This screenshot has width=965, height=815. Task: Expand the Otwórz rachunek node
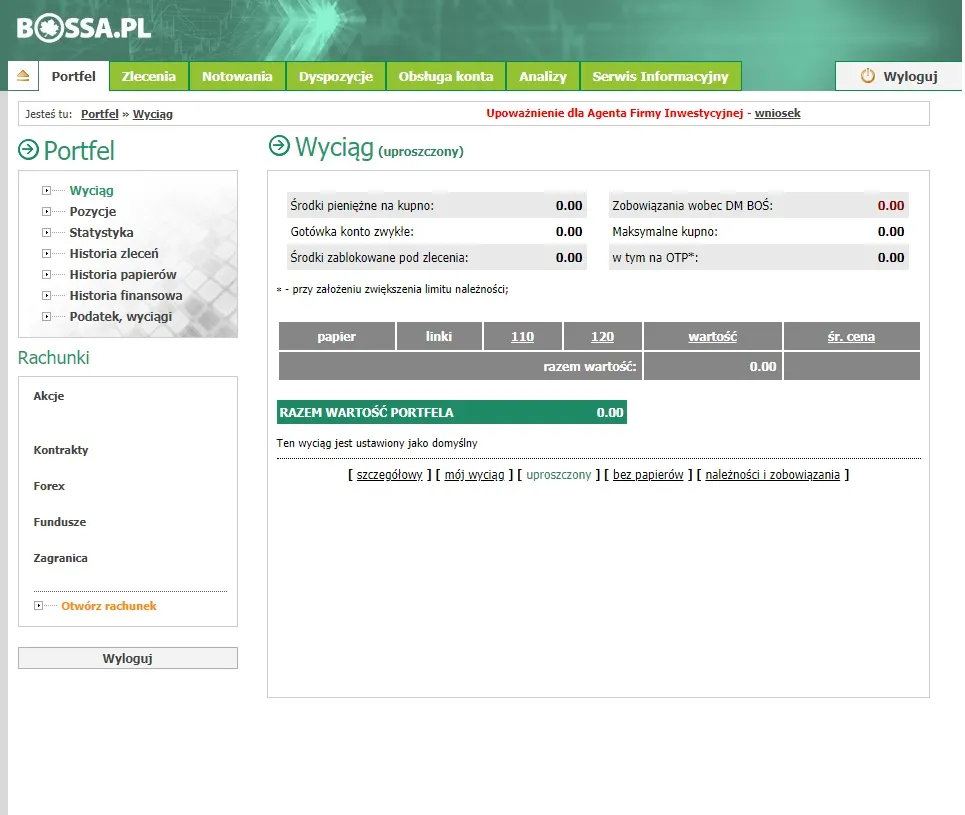tap(38, 606)
